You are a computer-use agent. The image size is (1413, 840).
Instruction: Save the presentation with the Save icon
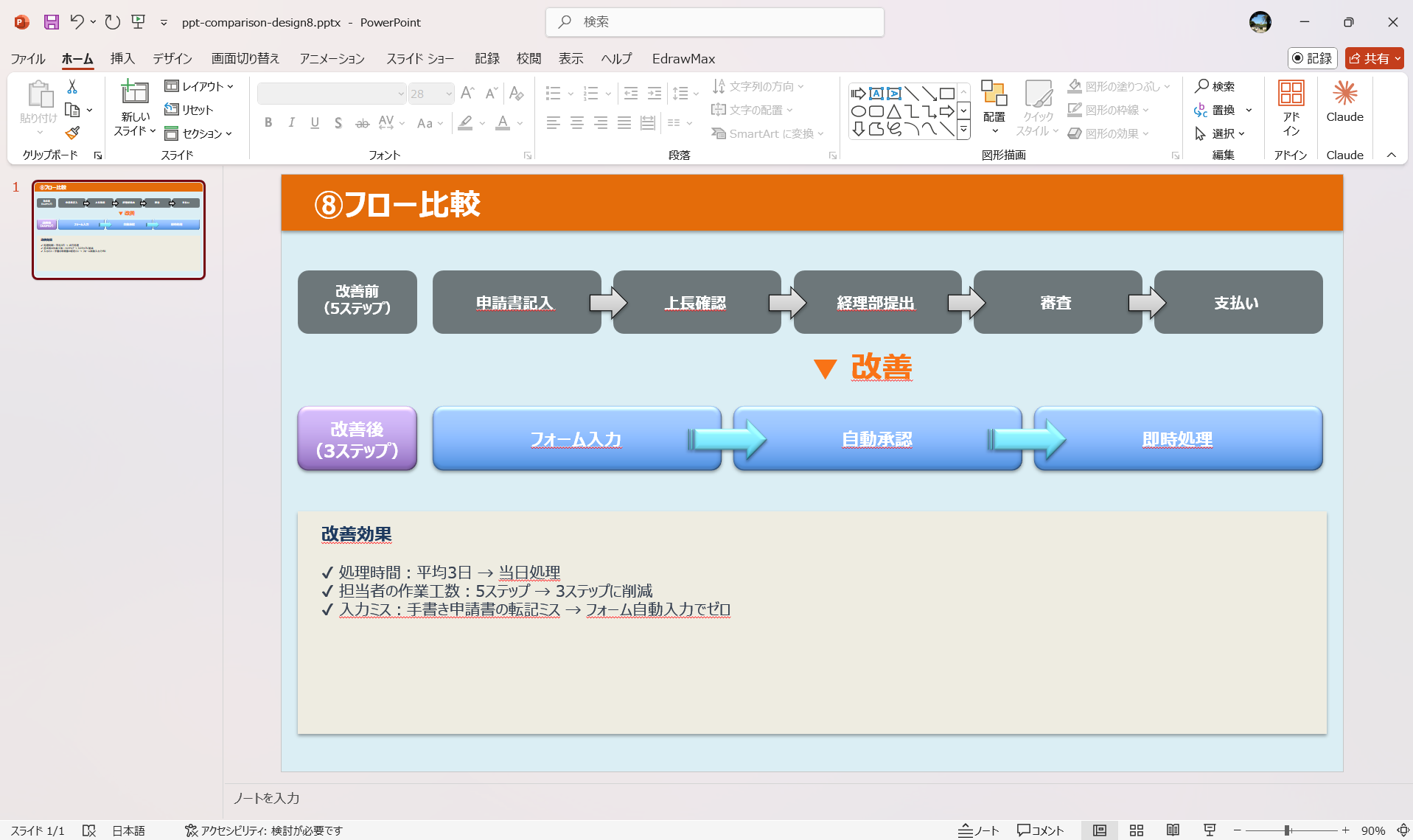coord(51,22)
